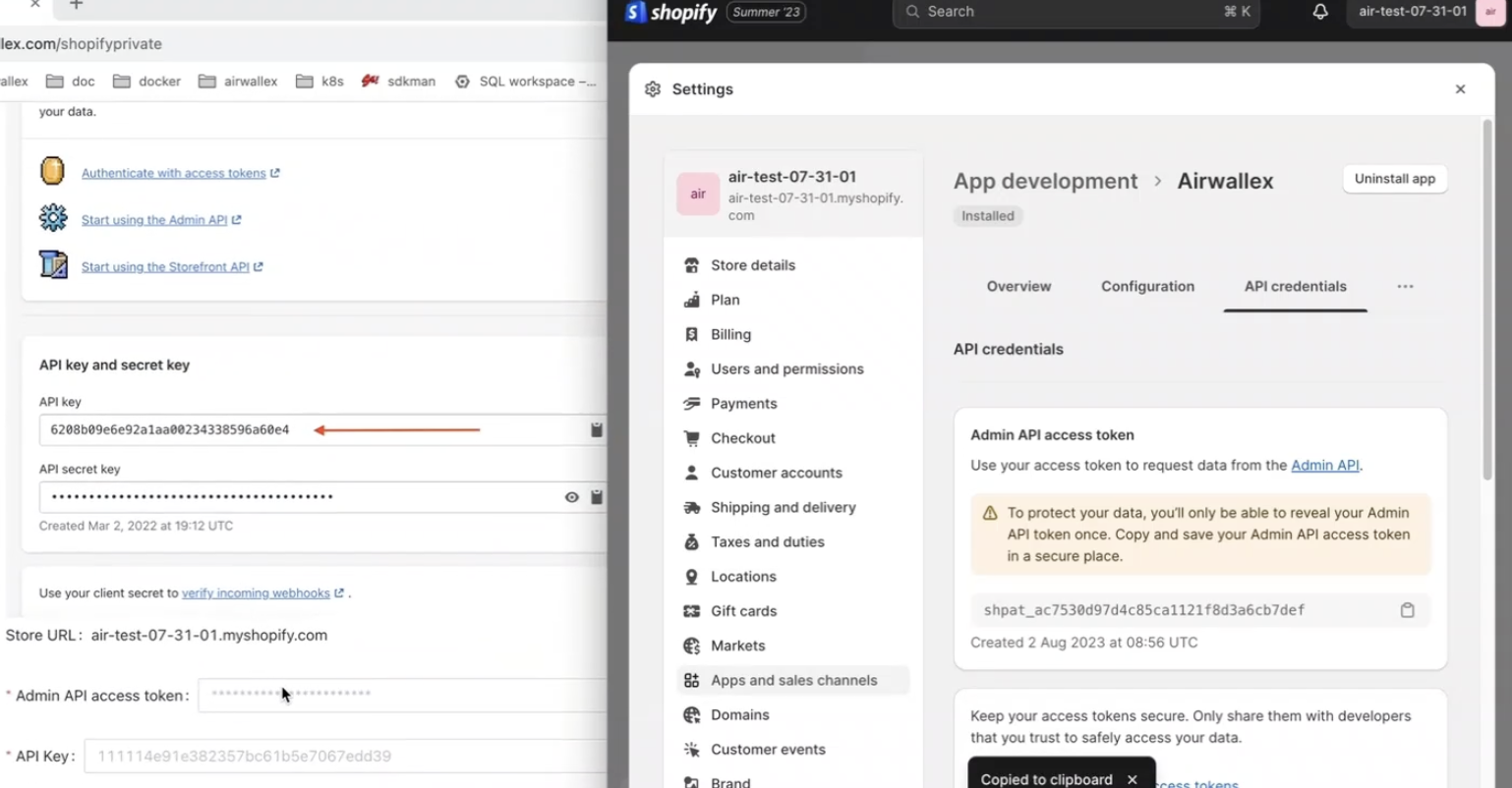Copy the API key with clipboard icon
This screenshot has height=788, width=1512.
596,430
